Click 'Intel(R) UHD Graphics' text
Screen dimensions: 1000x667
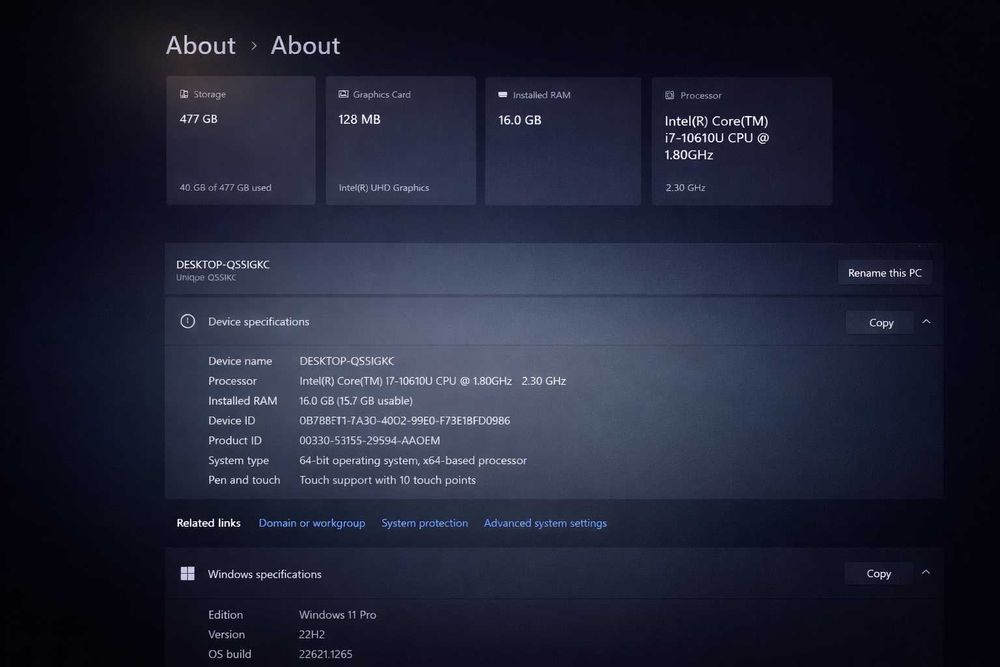coord(384,187)
